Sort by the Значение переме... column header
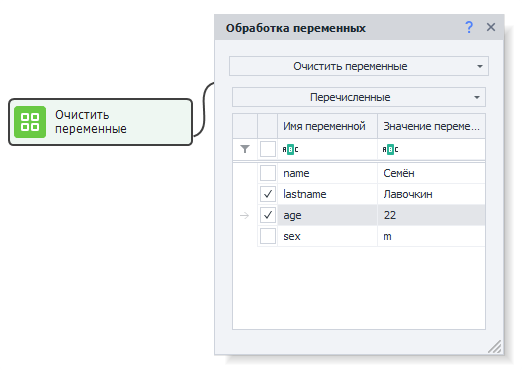 (431, 126)
